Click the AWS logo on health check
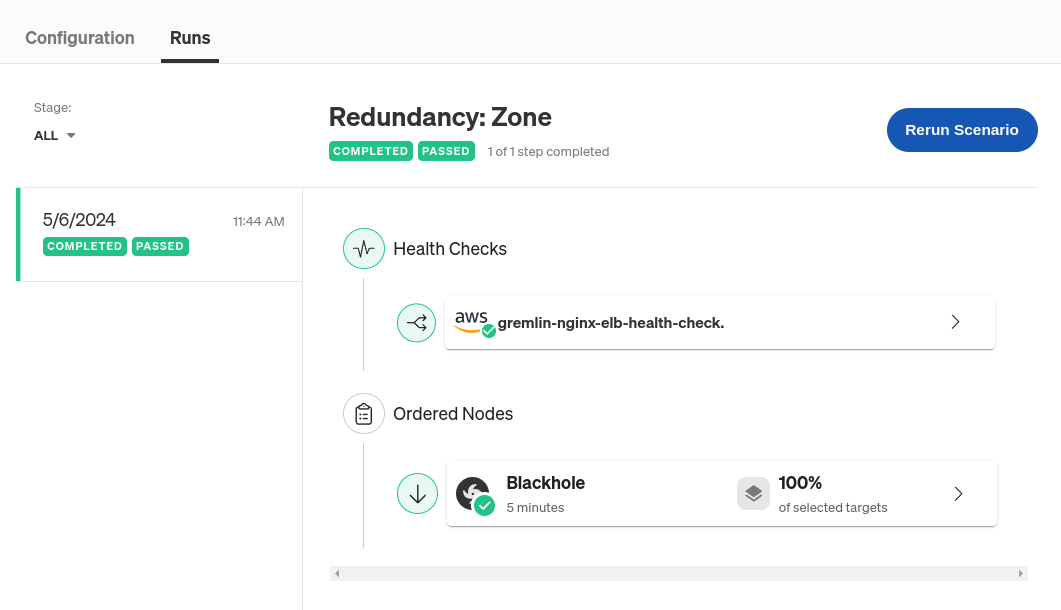 [474, 322]
